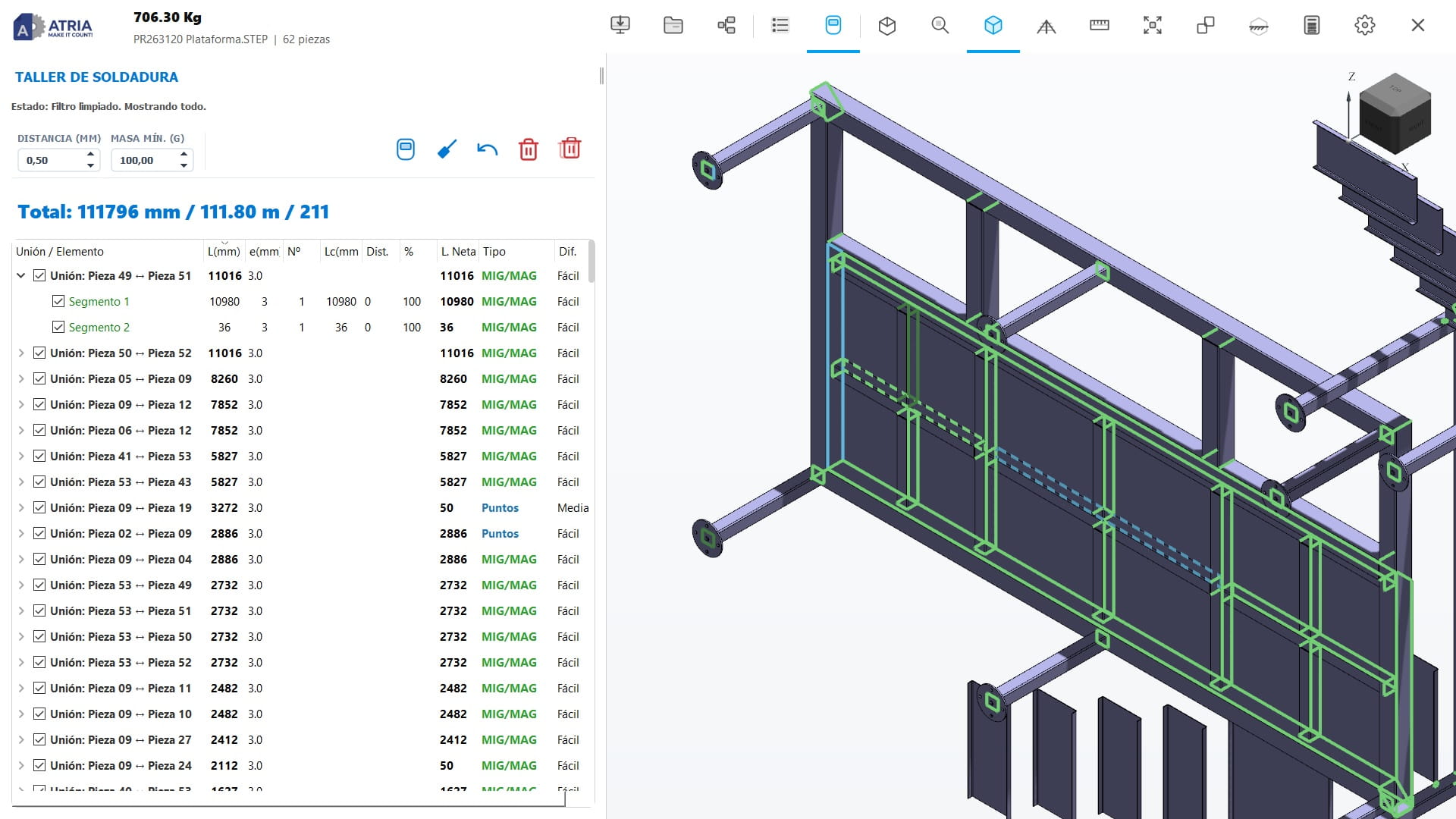Select Unión Pieza 09 ↔ Pieza 27 row
This screenshot has height=819, width=1456.
coord(302,739)
